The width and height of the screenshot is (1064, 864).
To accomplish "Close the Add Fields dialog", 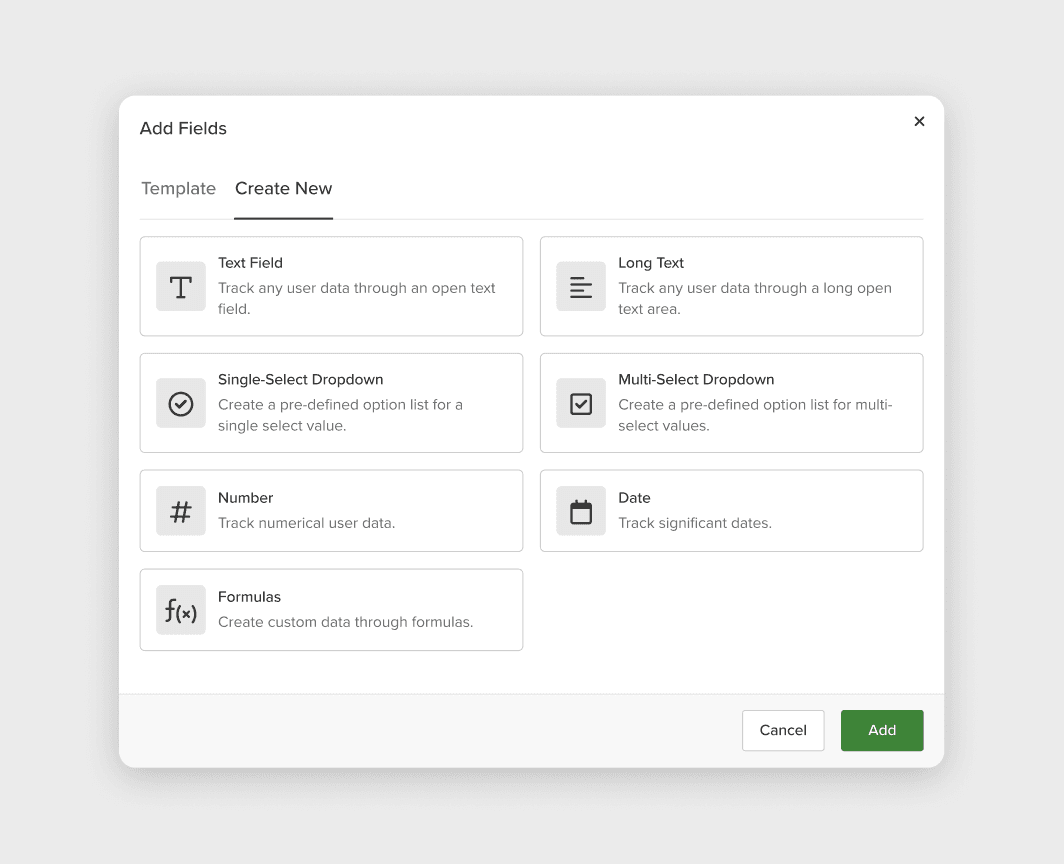I will [x=919, y=121].
